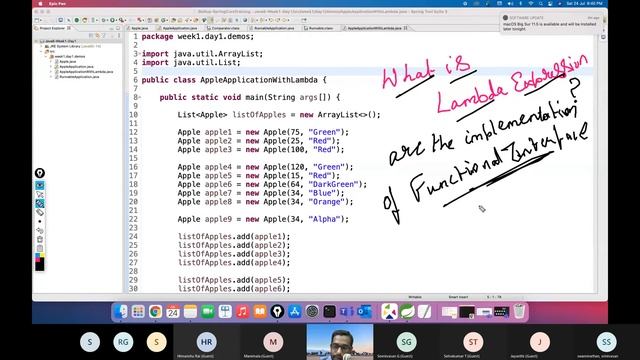Pick the yellow color swatch in Epic Pen
The height and width of the screenshot is (360, 640).
(x=42, y=256)
